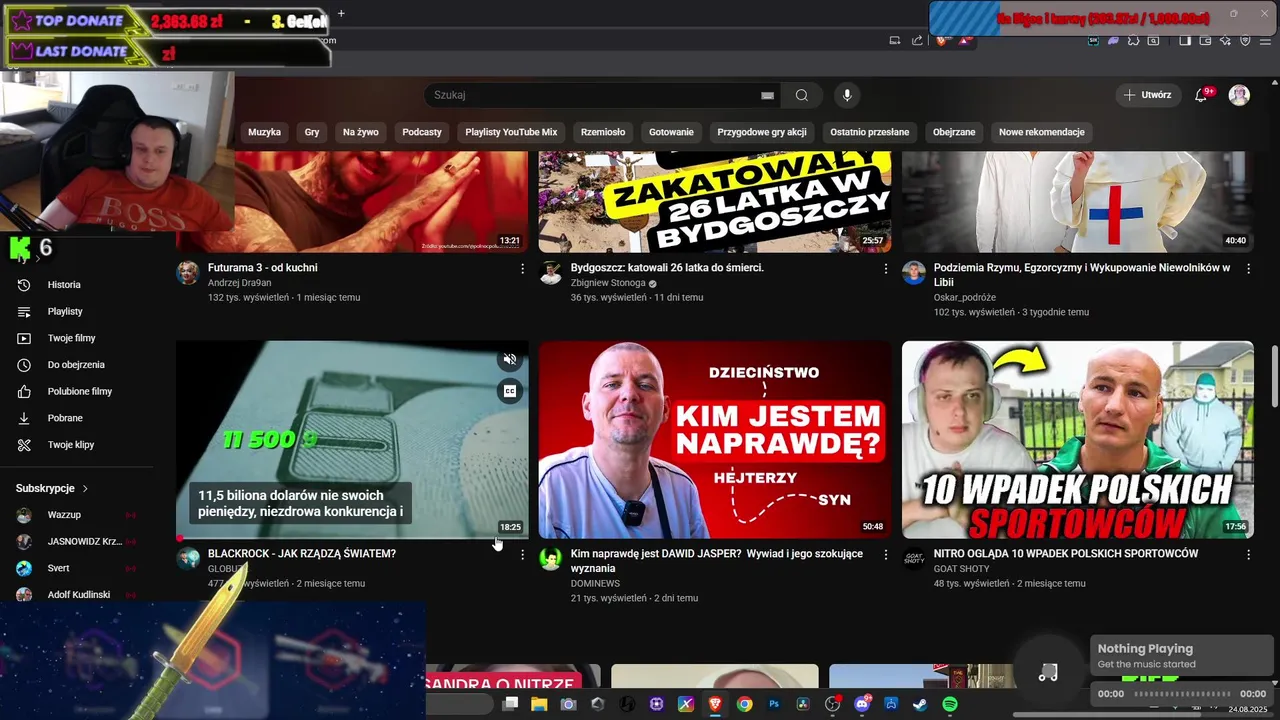Select the Playlisty YouTube Mix chip
Image resolution: width=1280 pixels, height=720 pixels.
[x=511, y=132]
